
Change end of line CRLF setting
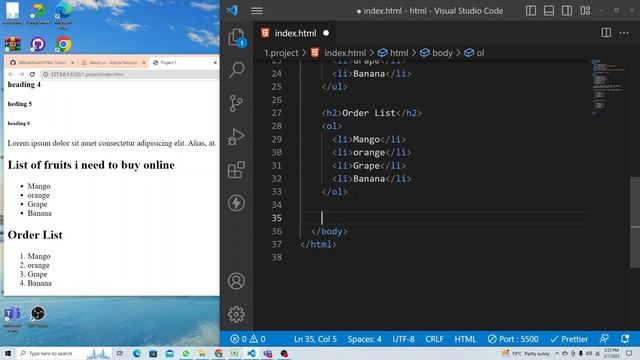[434, 339]
